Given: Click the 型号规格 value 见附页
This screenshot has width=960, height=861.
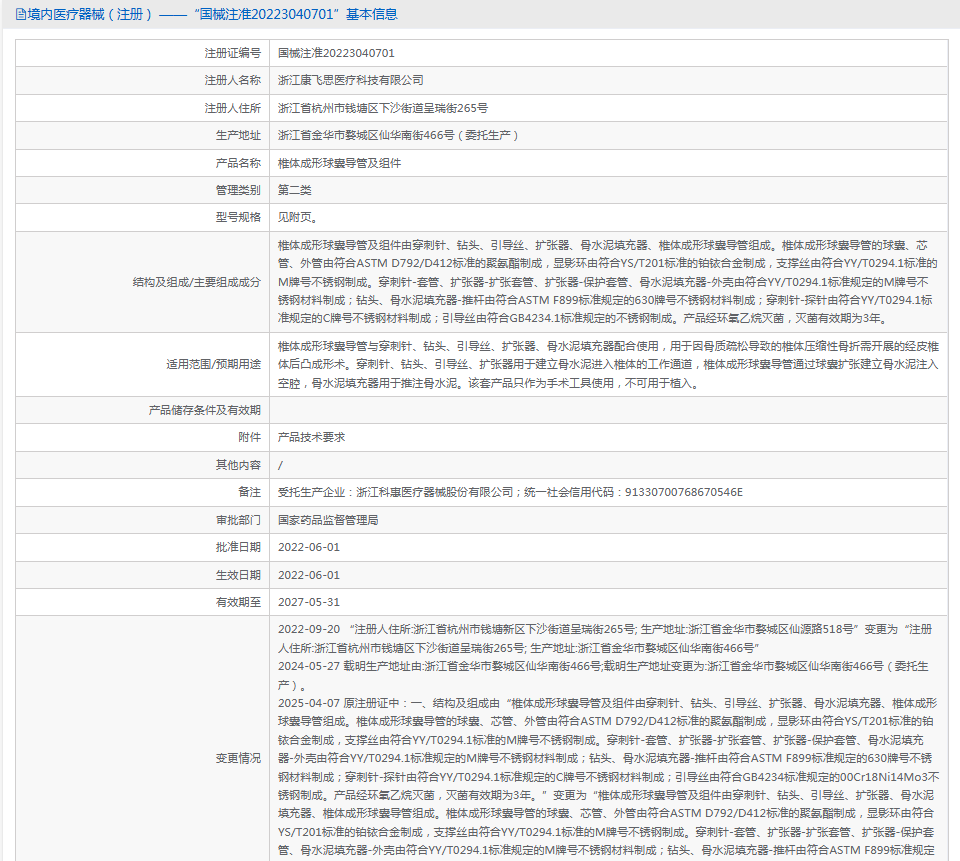Looking at the screenshot, I should tap(298, 217).
